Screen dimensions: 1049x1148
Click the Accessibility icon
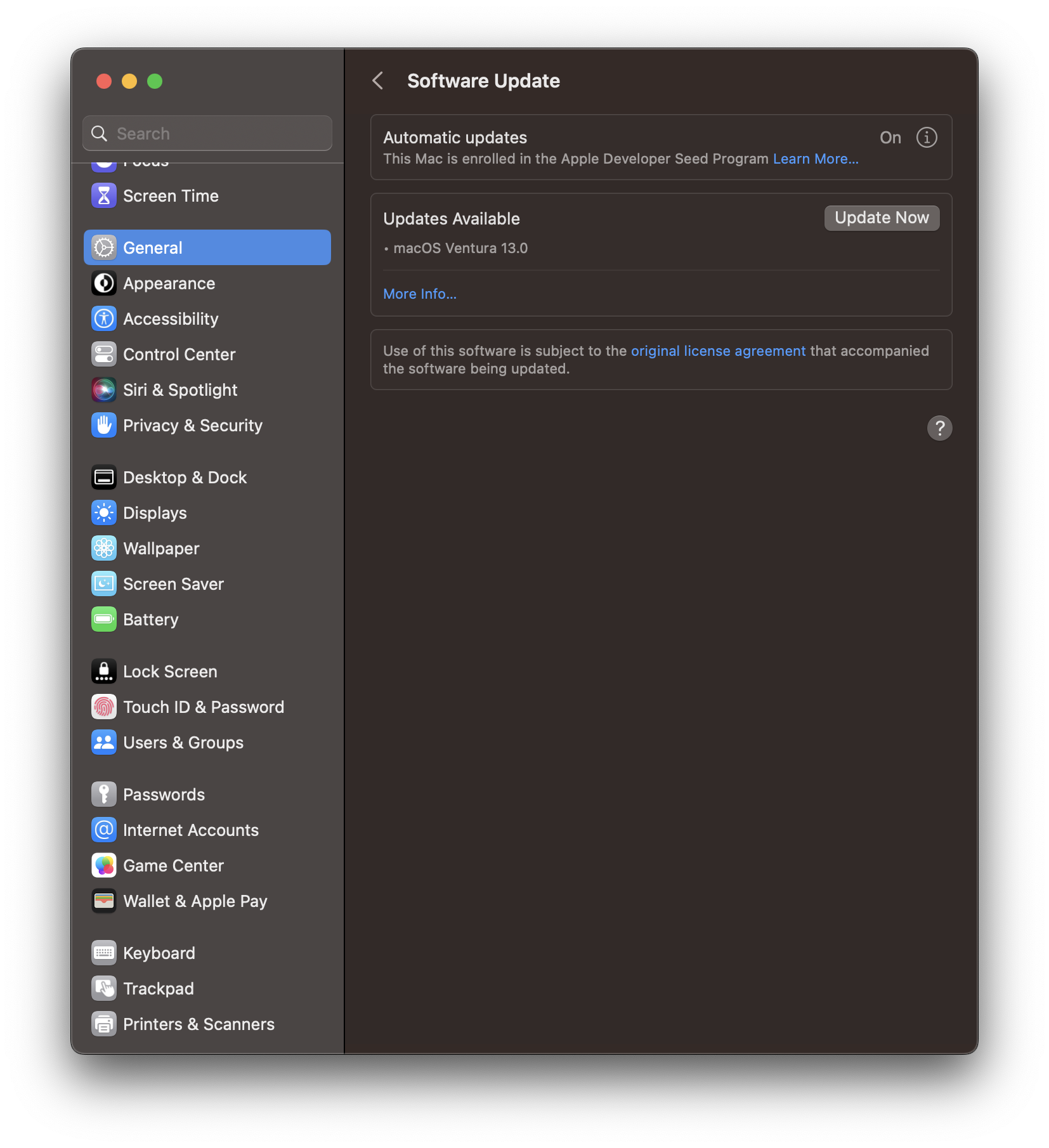click(104, 319)
